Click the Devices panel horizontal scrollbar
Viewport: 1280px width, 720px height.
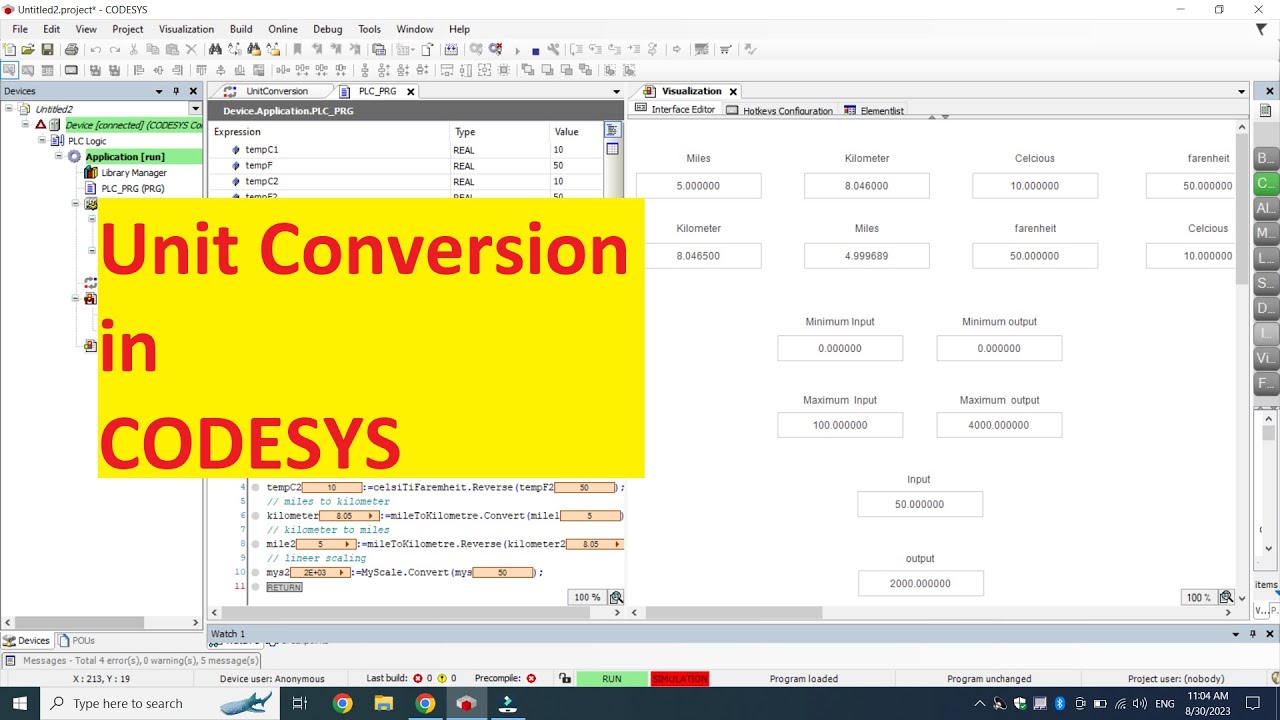100,622
